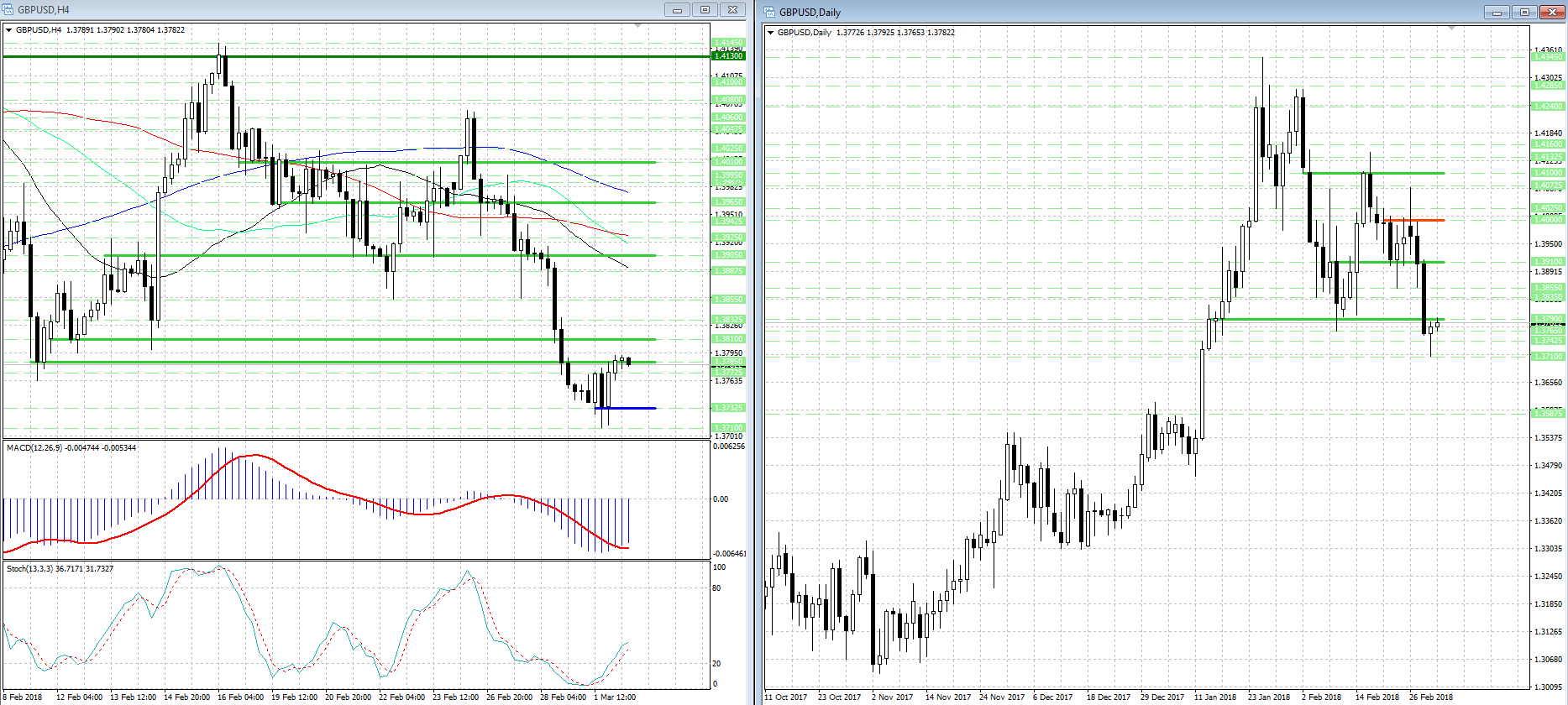Open the triangle menu beside GBPUSD,H4 label
1568x705 pixels.
pos(9,30)
